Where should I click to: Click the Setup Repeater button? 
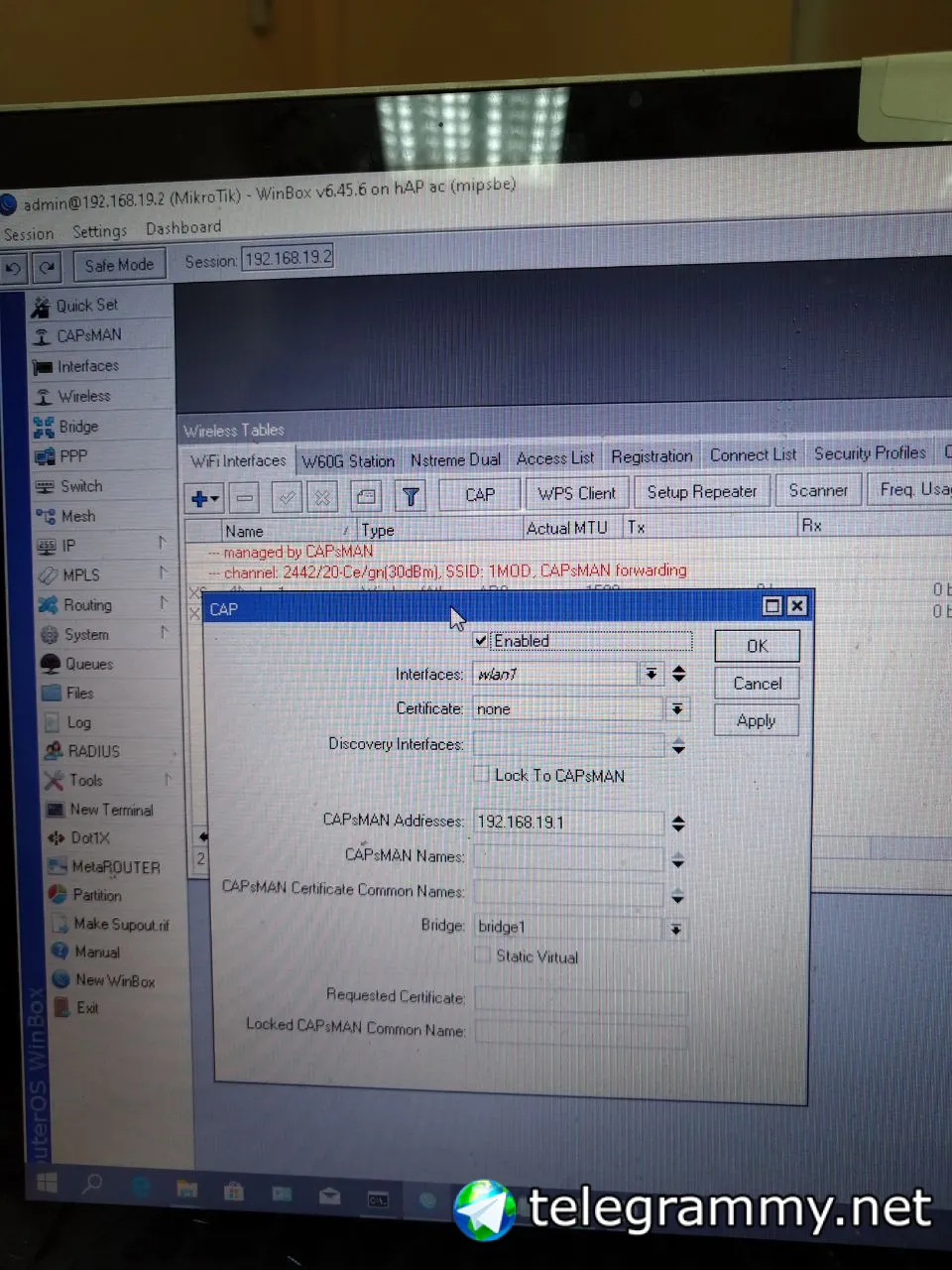702,492
